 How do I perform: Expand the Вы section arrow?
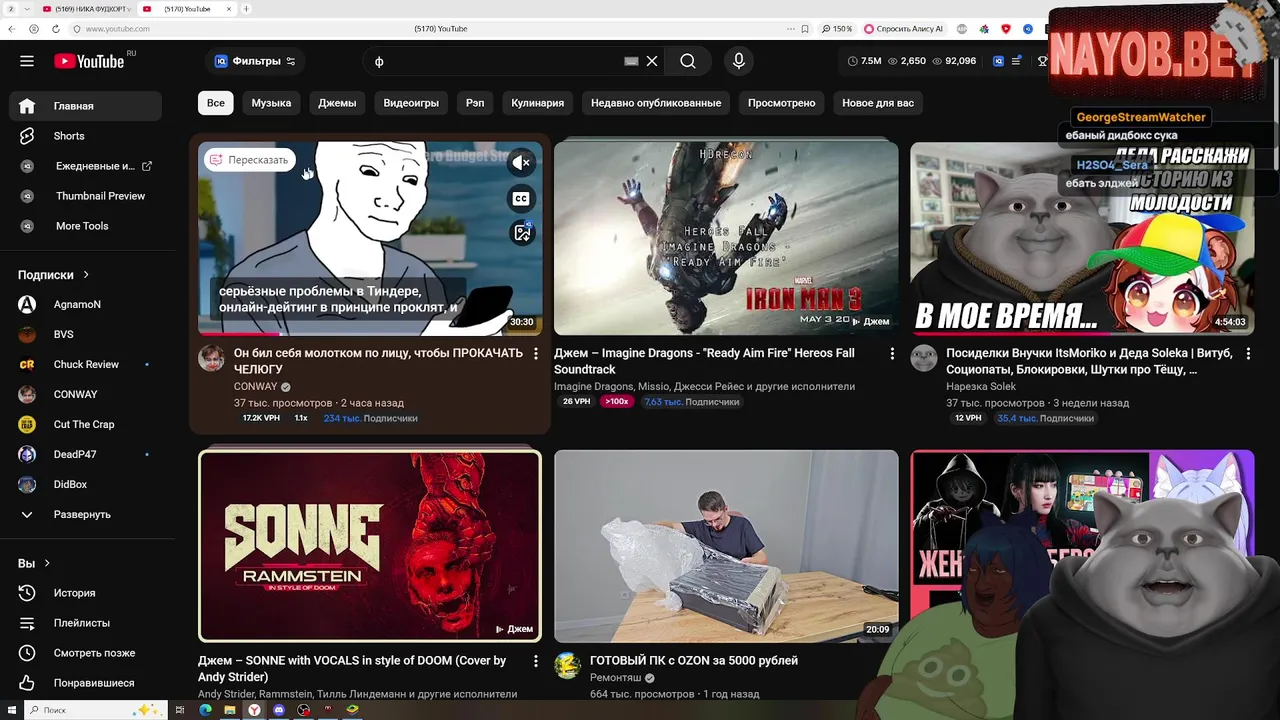tap(47, 564)
